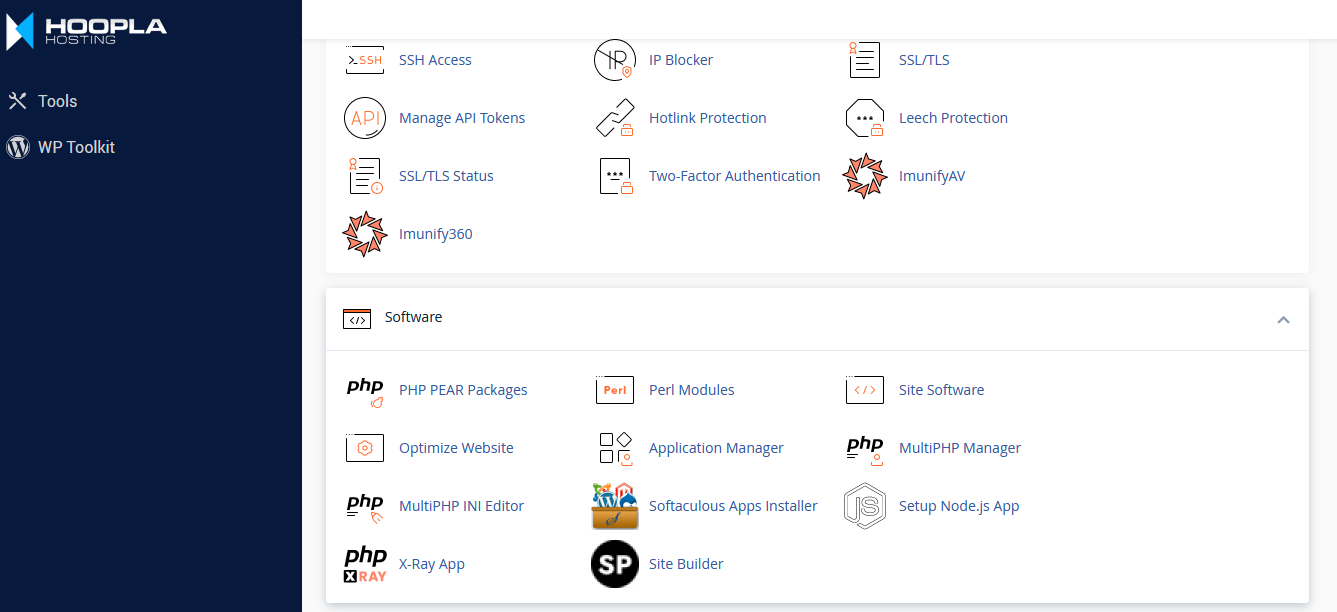Click the Manage API Tokens icon
The image size is (1337, 612).
point(365,118)
